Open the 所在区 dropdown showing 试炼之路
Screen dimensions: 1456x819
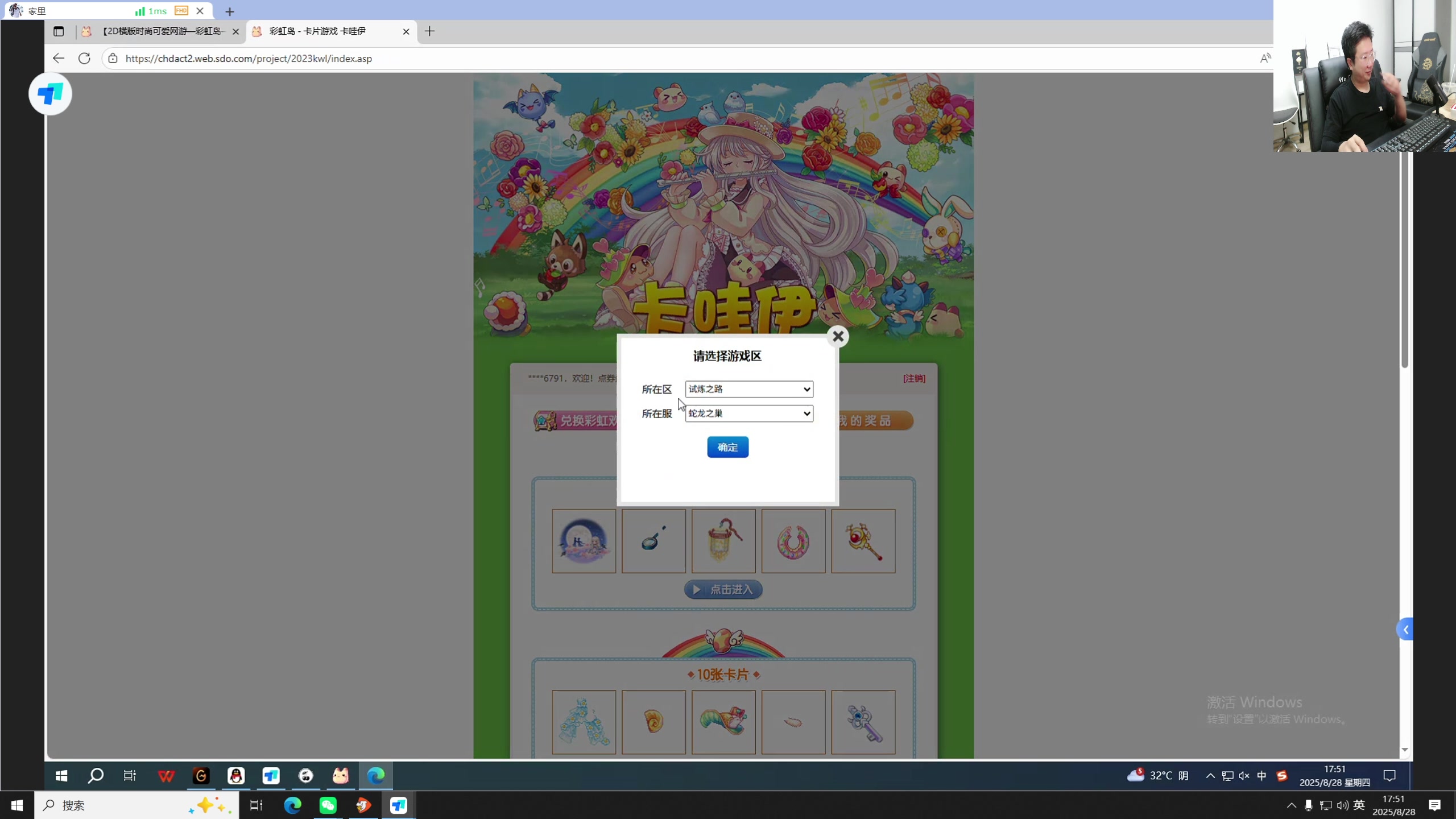click(749, 389)
